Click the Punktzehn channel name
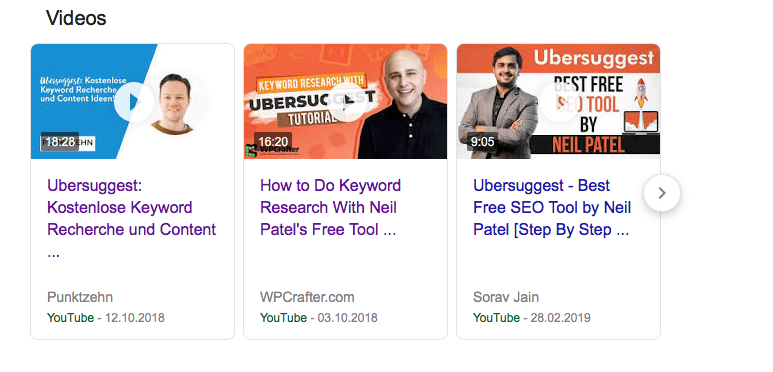The width and height of the screenshot is (773, 372). point(80,298)
